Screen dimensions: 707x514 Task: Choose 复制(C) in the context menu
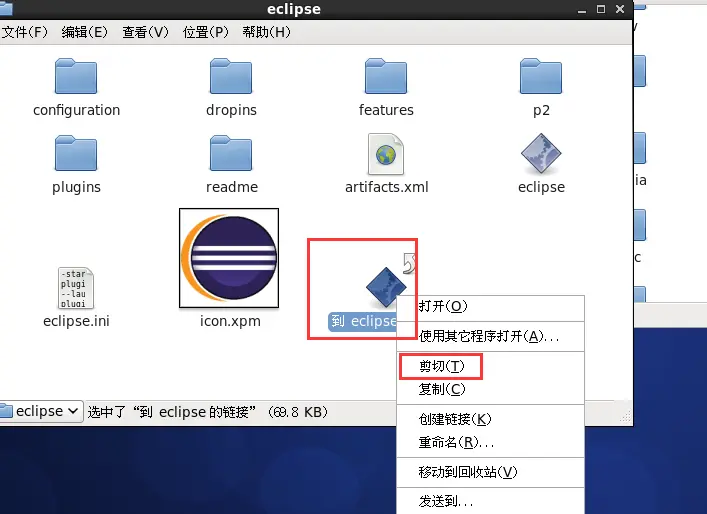point(491,389)
